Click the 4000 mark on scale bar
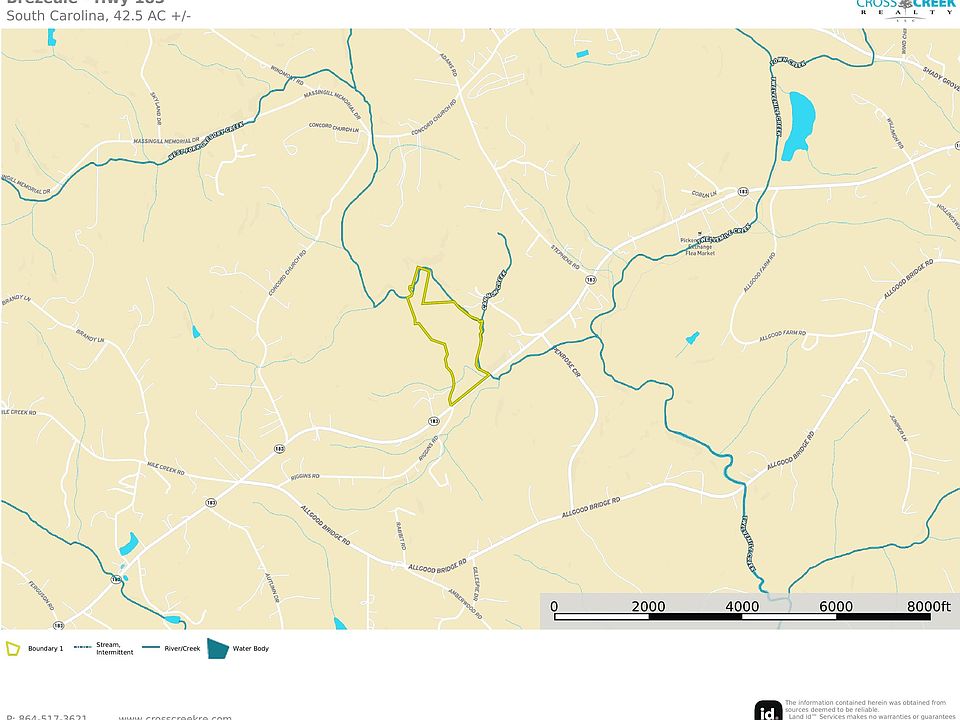The image size is (960, 720). click(x=742, y=606)
